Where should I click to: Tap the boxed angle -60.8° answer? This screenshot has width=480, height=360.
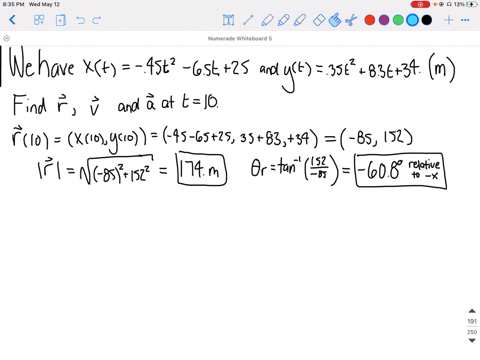tap(401, 171)
